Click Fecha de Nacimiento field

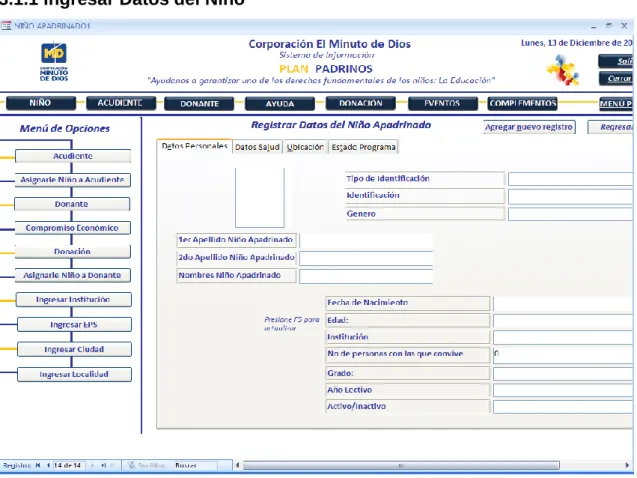563,303
